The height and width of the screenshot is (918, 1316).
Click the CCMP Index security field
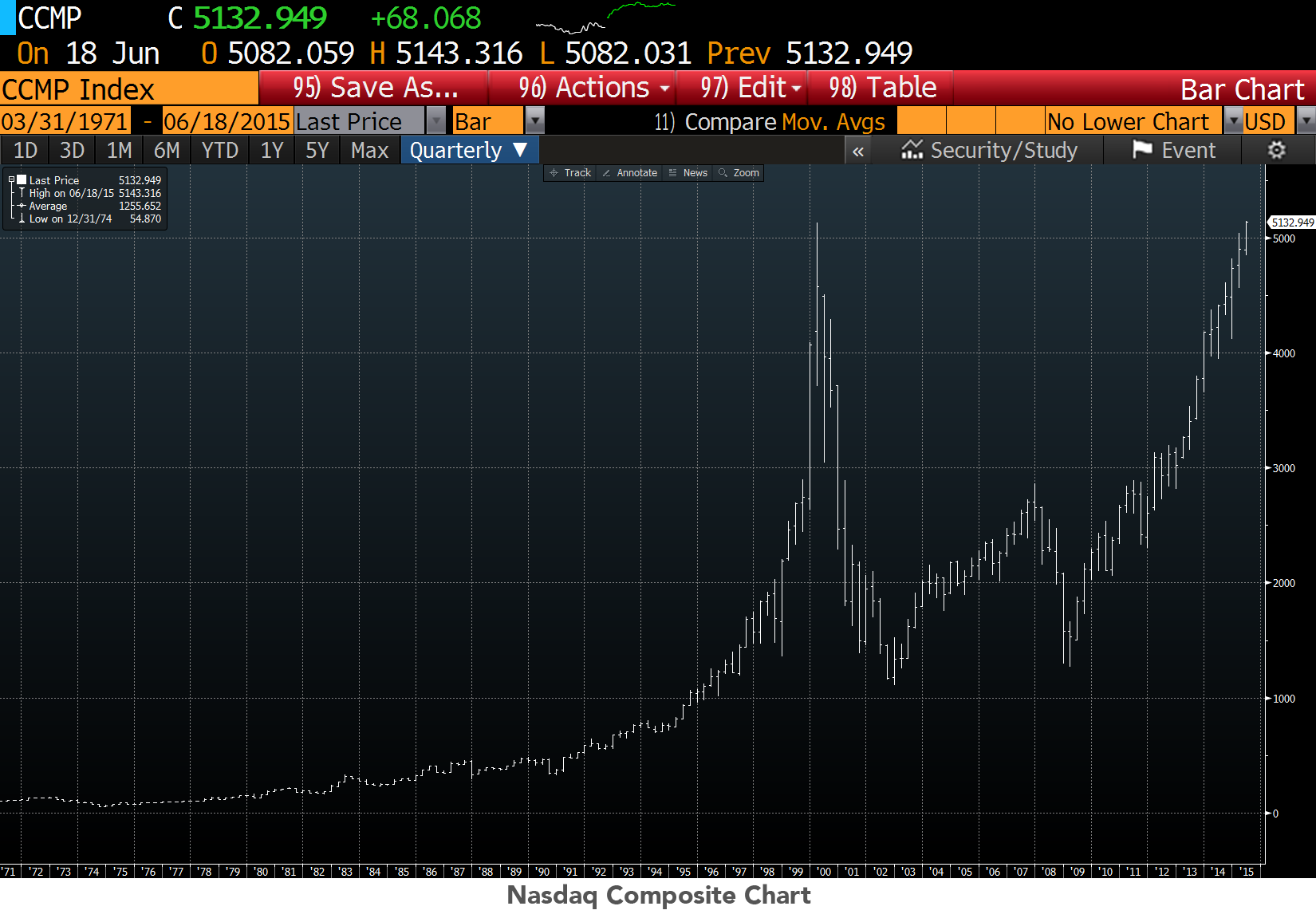(x=129, y=89)
